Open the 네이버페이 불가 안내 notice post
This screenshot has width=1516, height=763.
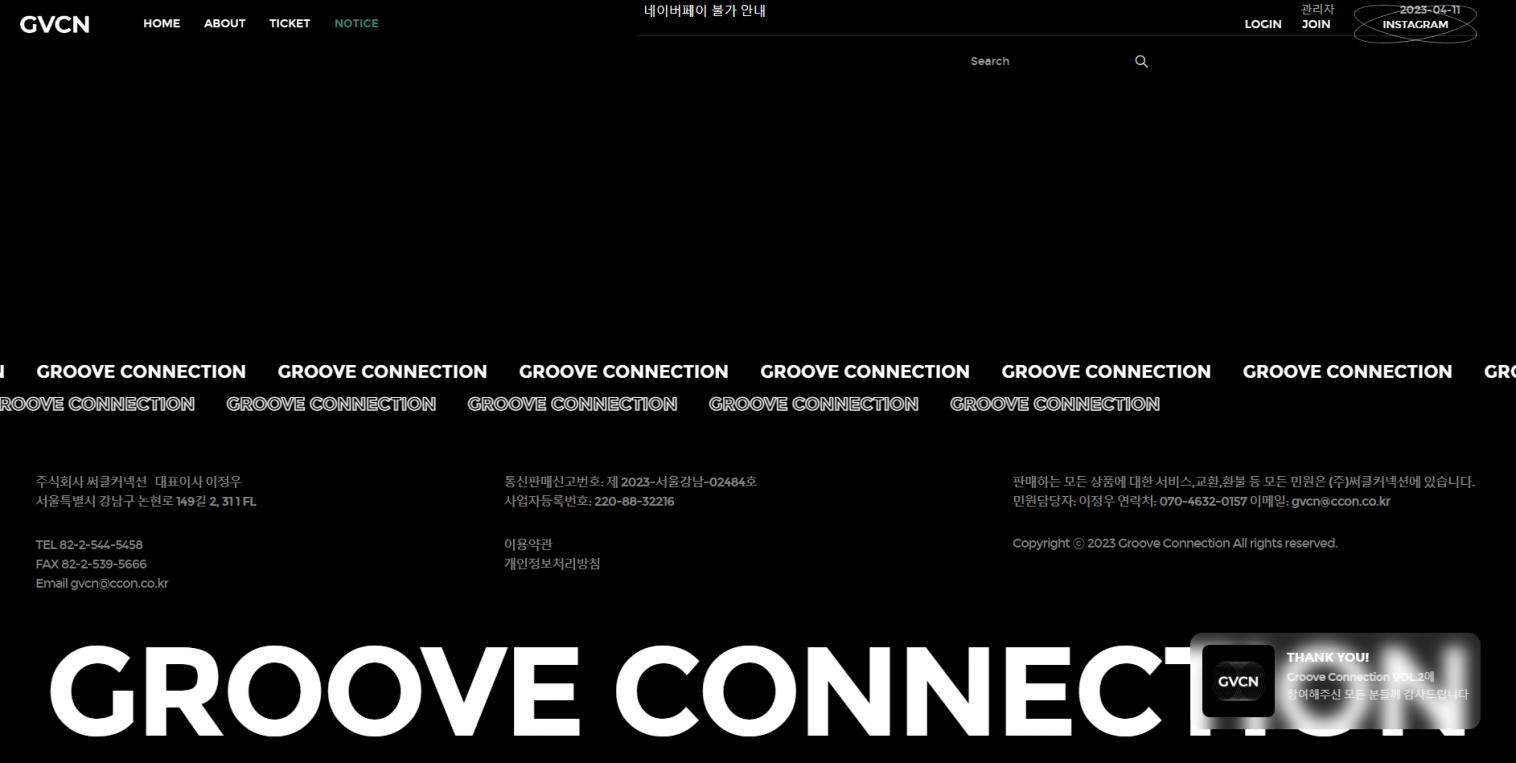pyautogui.click(x=705, y=11)
